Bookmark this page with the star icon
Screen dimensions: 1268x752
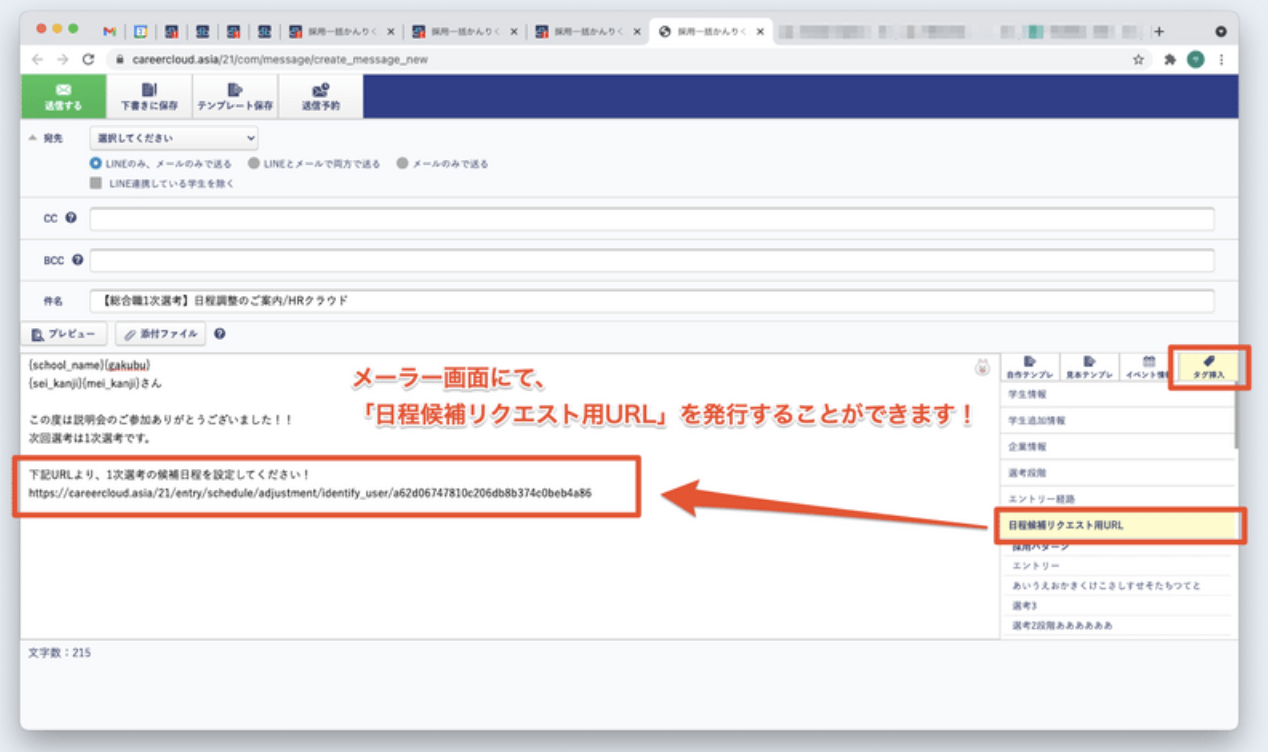(1138, 60)
